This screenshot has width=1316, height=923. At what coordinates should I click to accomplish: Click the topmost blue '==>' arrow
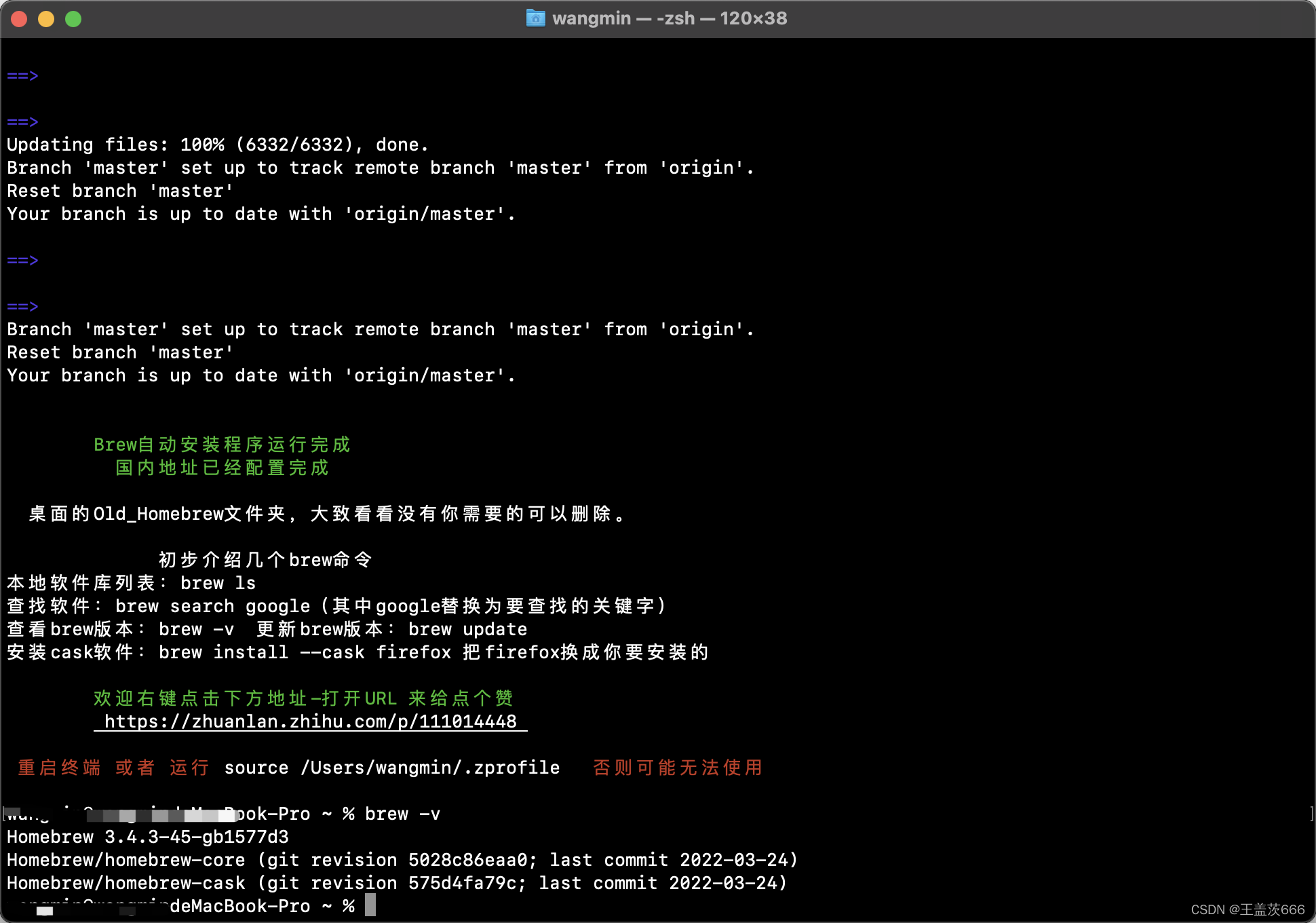(22, 75)
